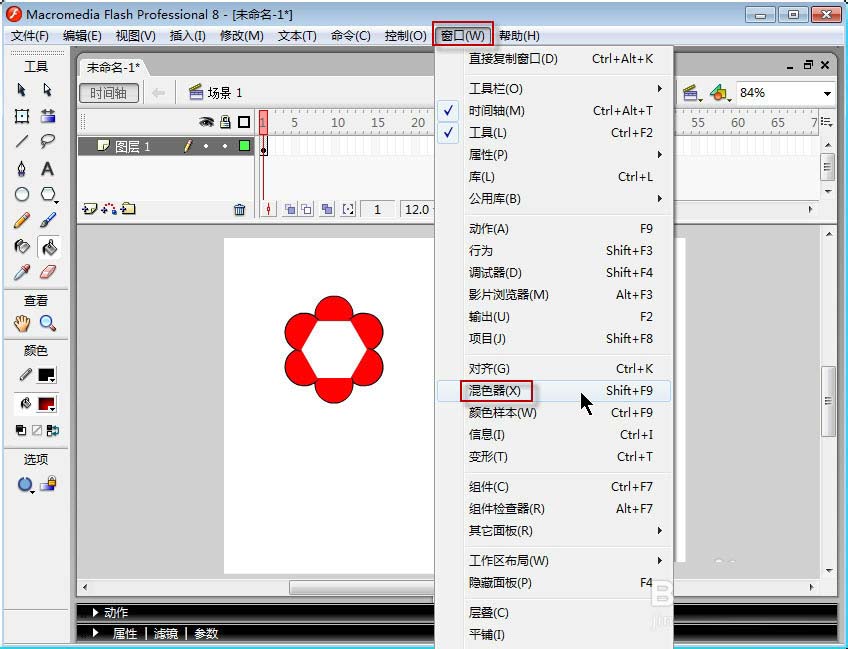Image resolution: width=848 pixels, height=649 pixels.
Task: Select the Hand tool
Action: click(x=22, y=323)
